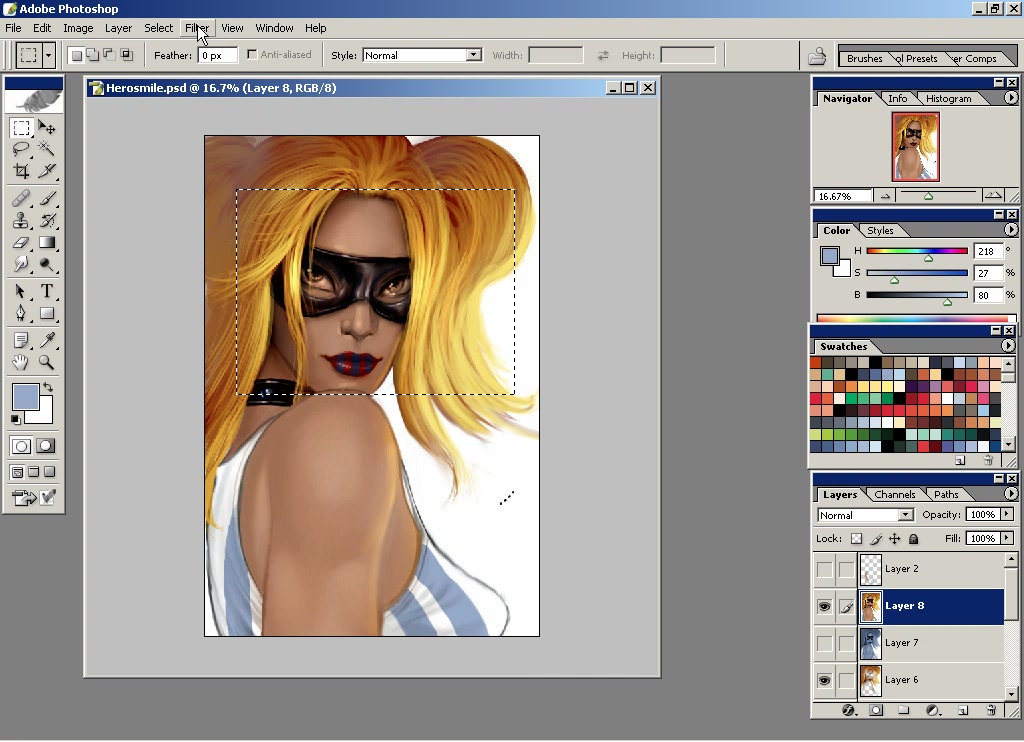Delete layer with Layers panel trash icon
This screenshot has height=742, width=1024.
pos(991,711)
